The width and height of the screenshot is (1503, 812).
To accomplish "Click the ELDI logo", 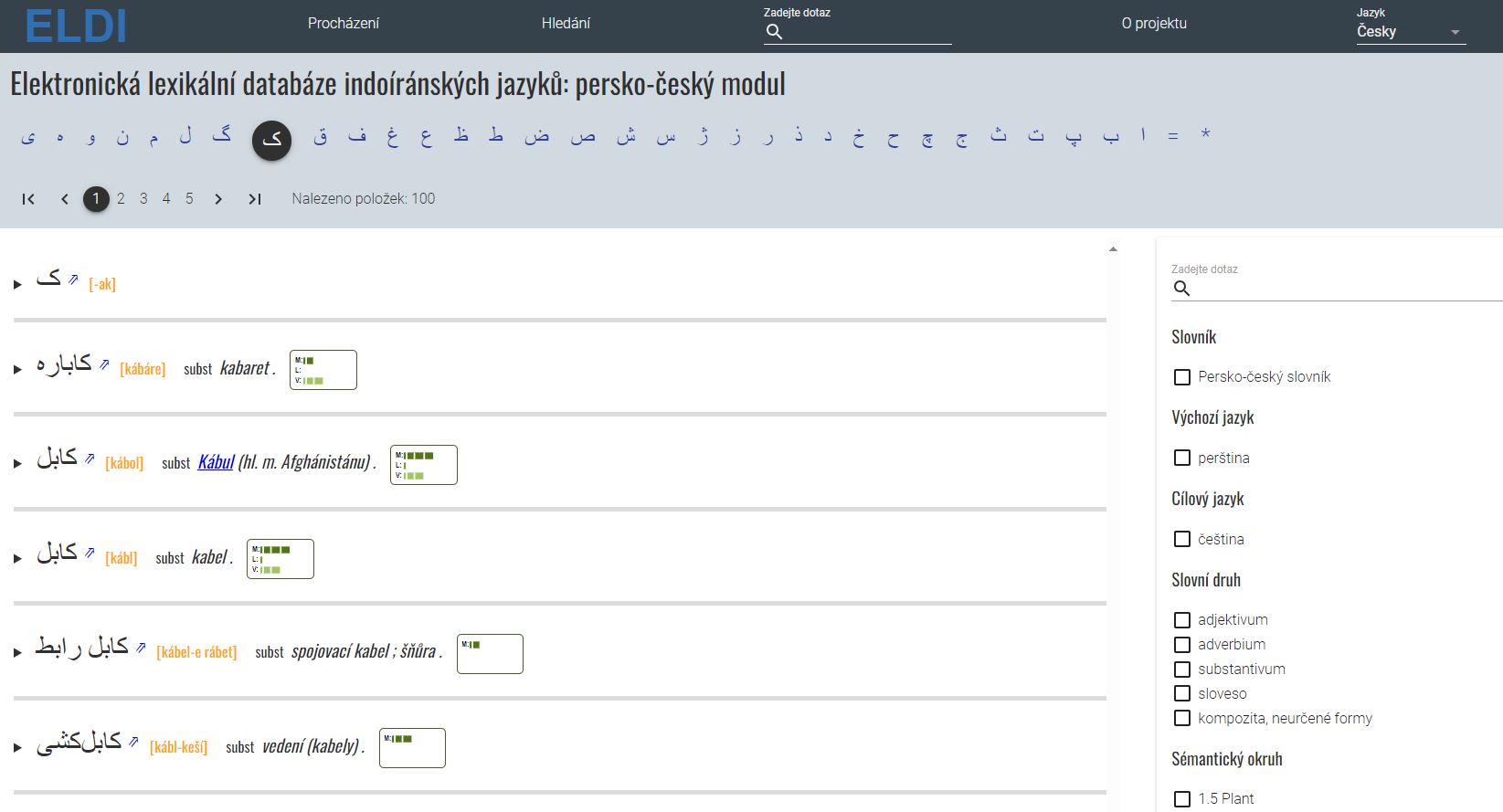I will pos(76,26).
